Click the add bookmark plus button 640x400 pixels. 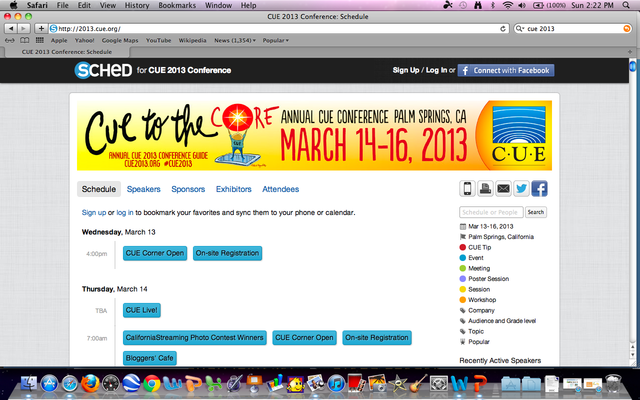coord(41,29)
